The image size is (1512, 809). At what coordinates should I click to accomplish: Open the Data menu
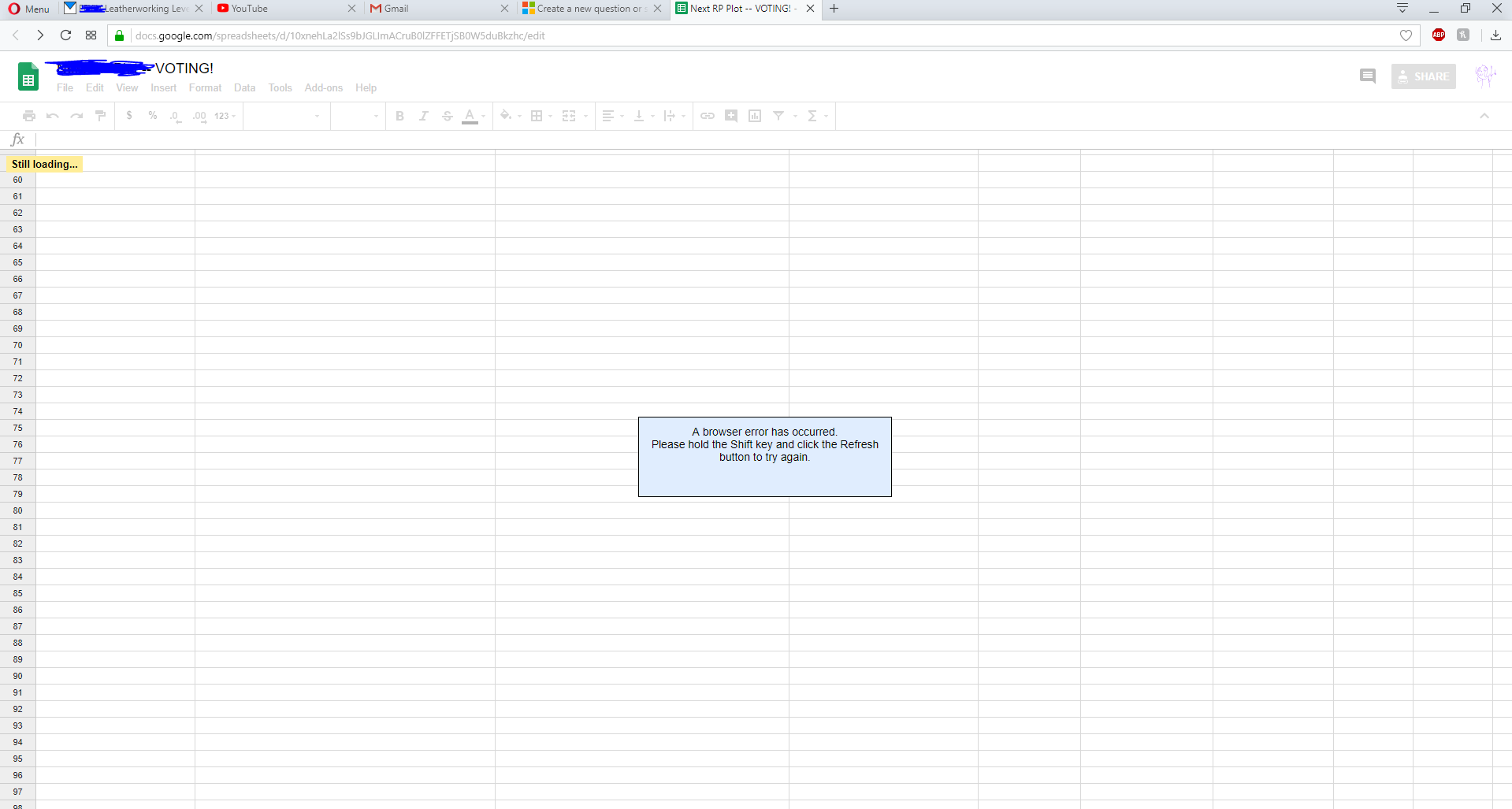pyautogui.click(x=245, y=87)
